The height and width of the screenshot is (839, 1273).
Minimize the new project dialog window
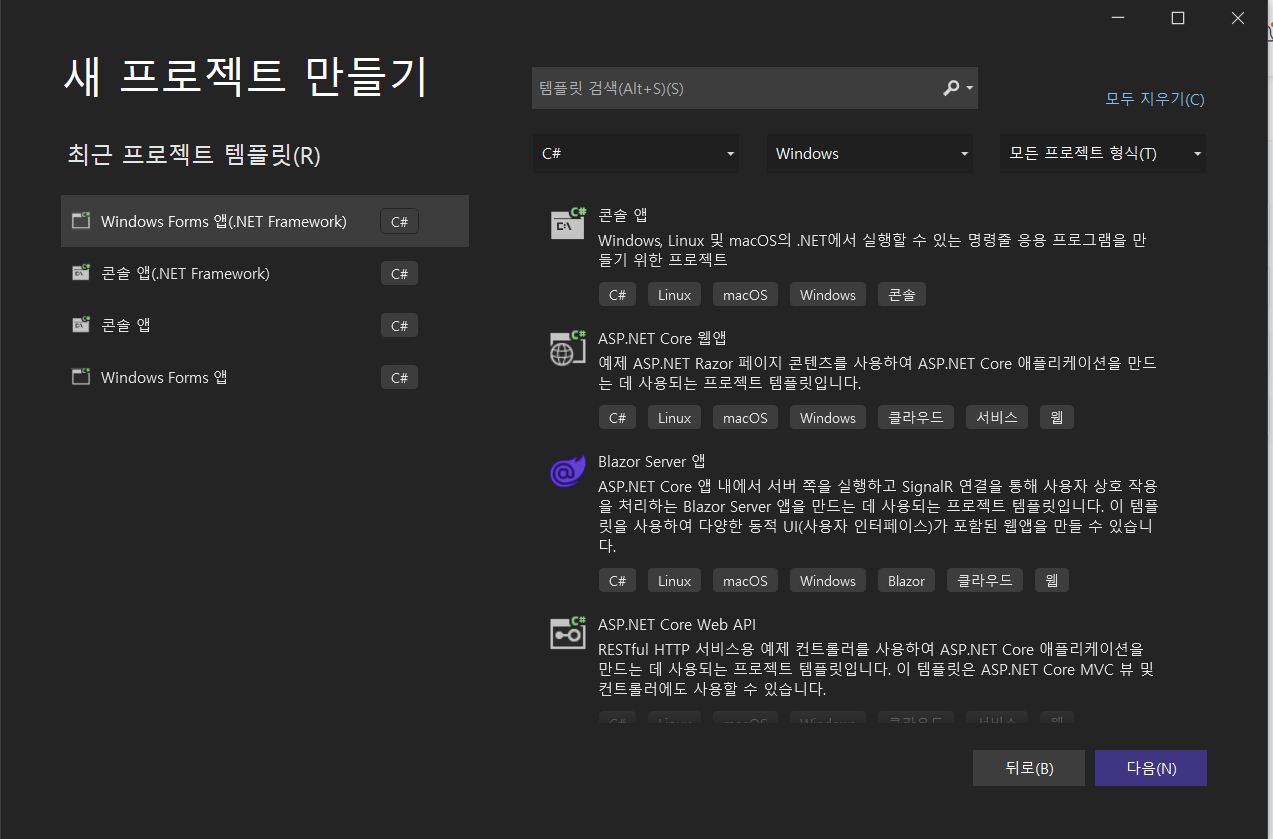tap(1118, 18)
